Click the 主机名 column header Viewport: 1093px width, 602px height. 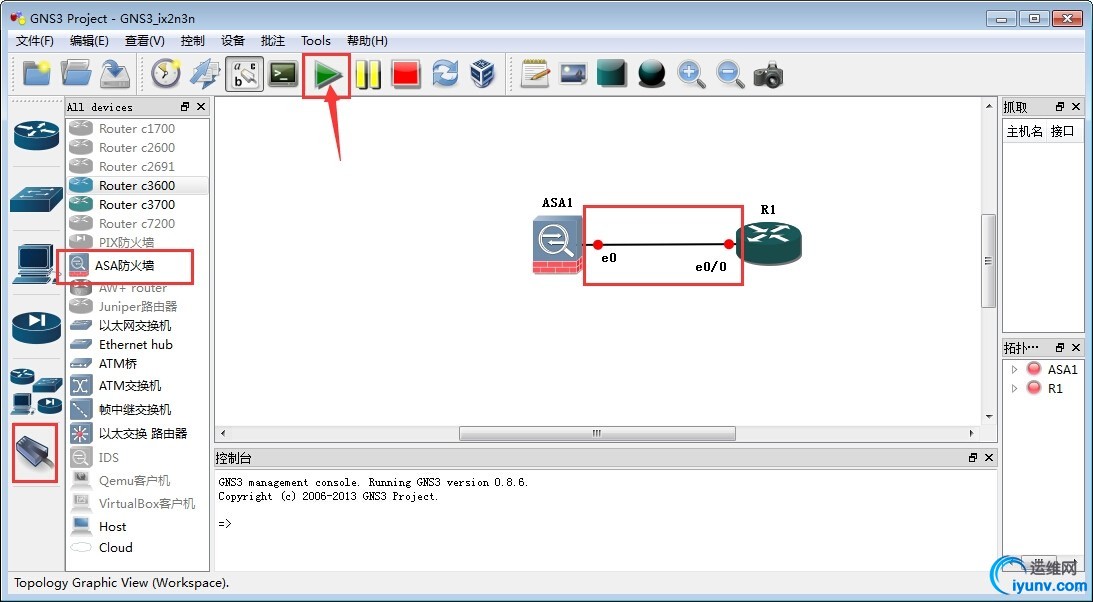(x=1024, y=131)
